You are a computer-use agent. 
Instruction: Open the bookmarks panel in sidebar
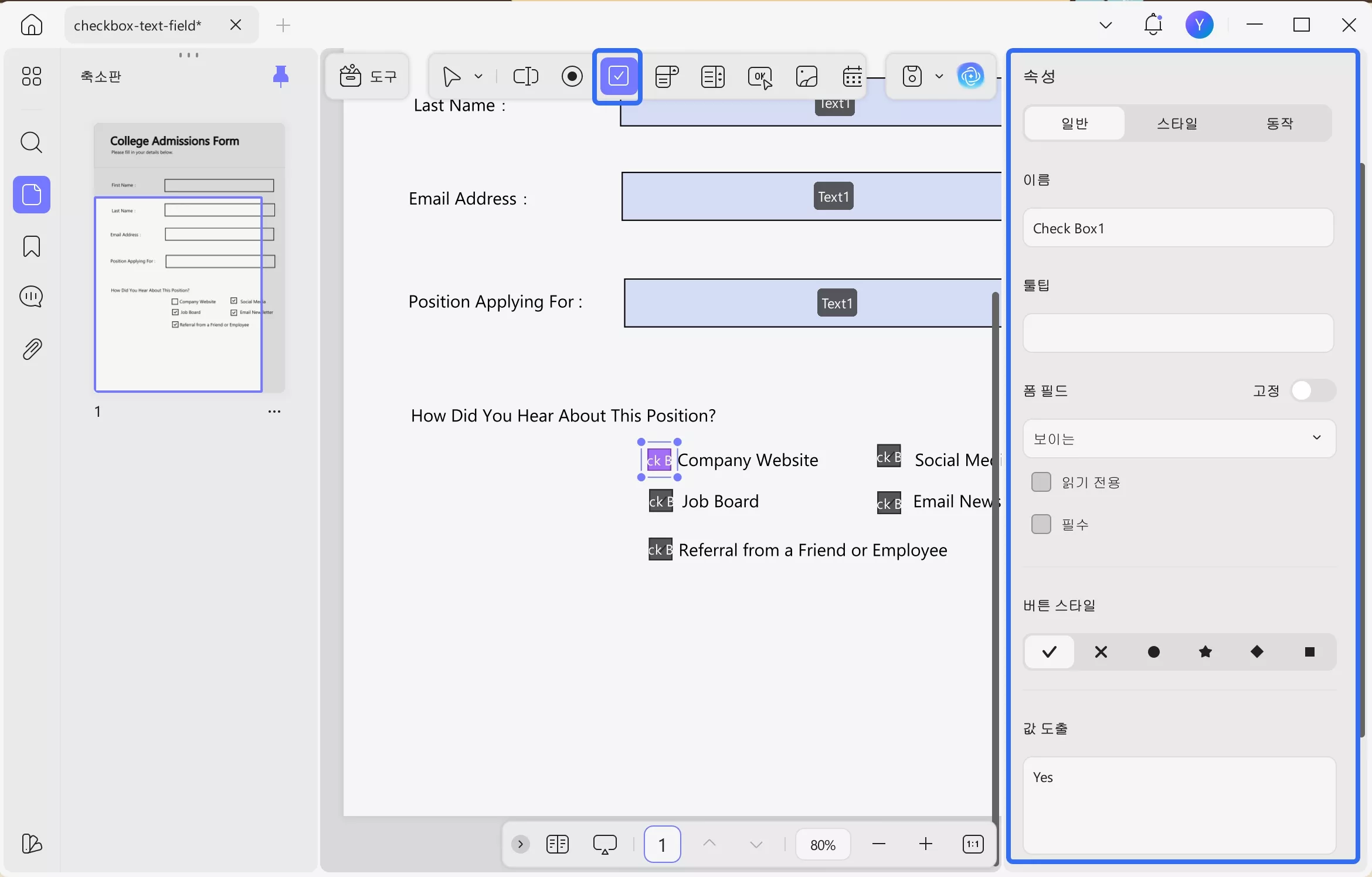pos(32,246)
